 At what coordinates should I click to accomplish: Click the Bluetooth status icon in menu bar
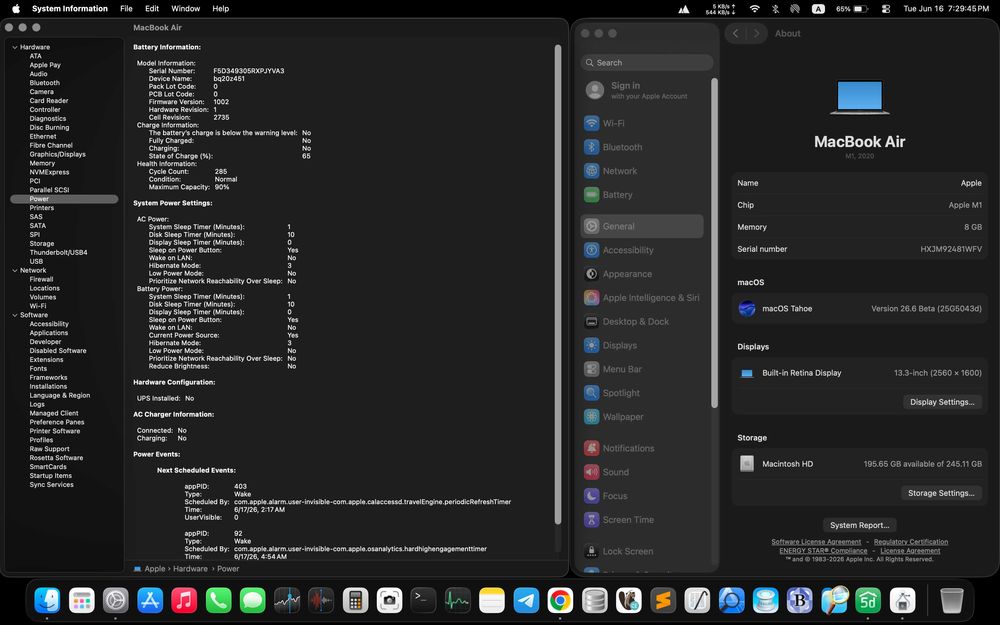click(775, 9)
